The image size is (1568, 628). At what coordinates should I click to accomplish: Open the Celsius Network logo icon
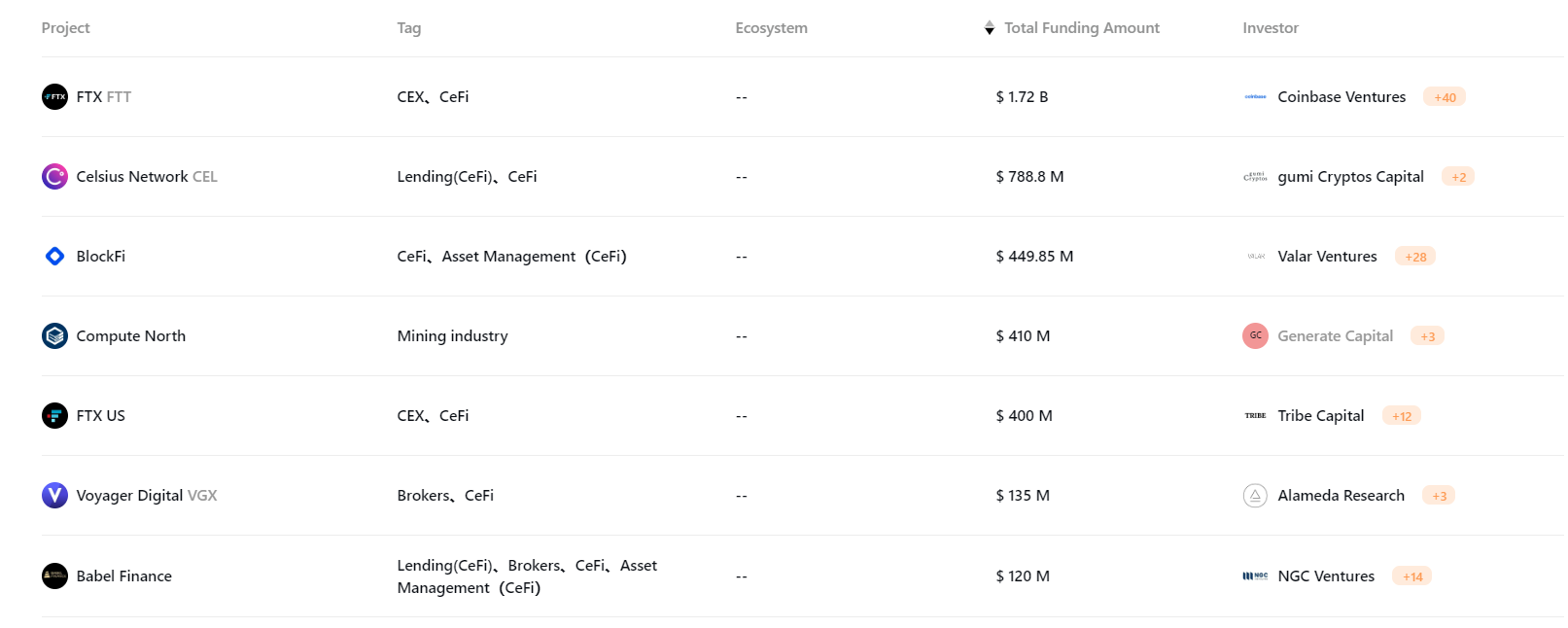click(x=54, y=177)
